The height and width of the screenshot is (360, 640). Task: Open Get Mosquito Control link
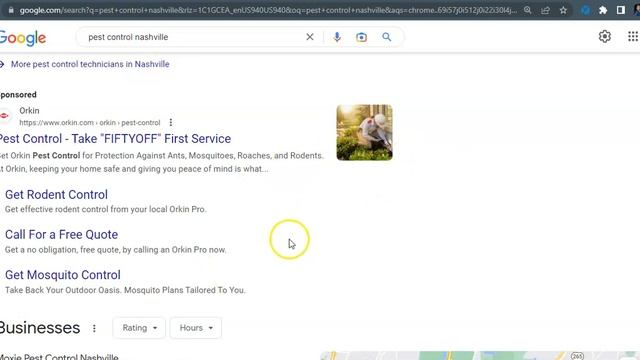tap(62, 275)
